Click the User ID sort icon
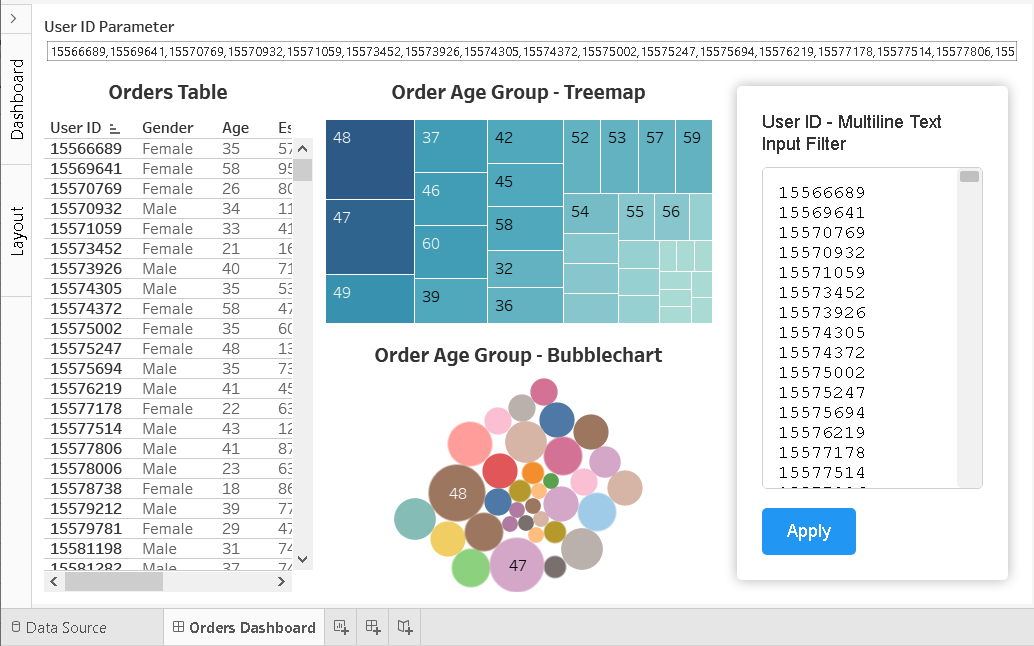This screenshot has width=1034, height=646. click(x=115, y=129)
